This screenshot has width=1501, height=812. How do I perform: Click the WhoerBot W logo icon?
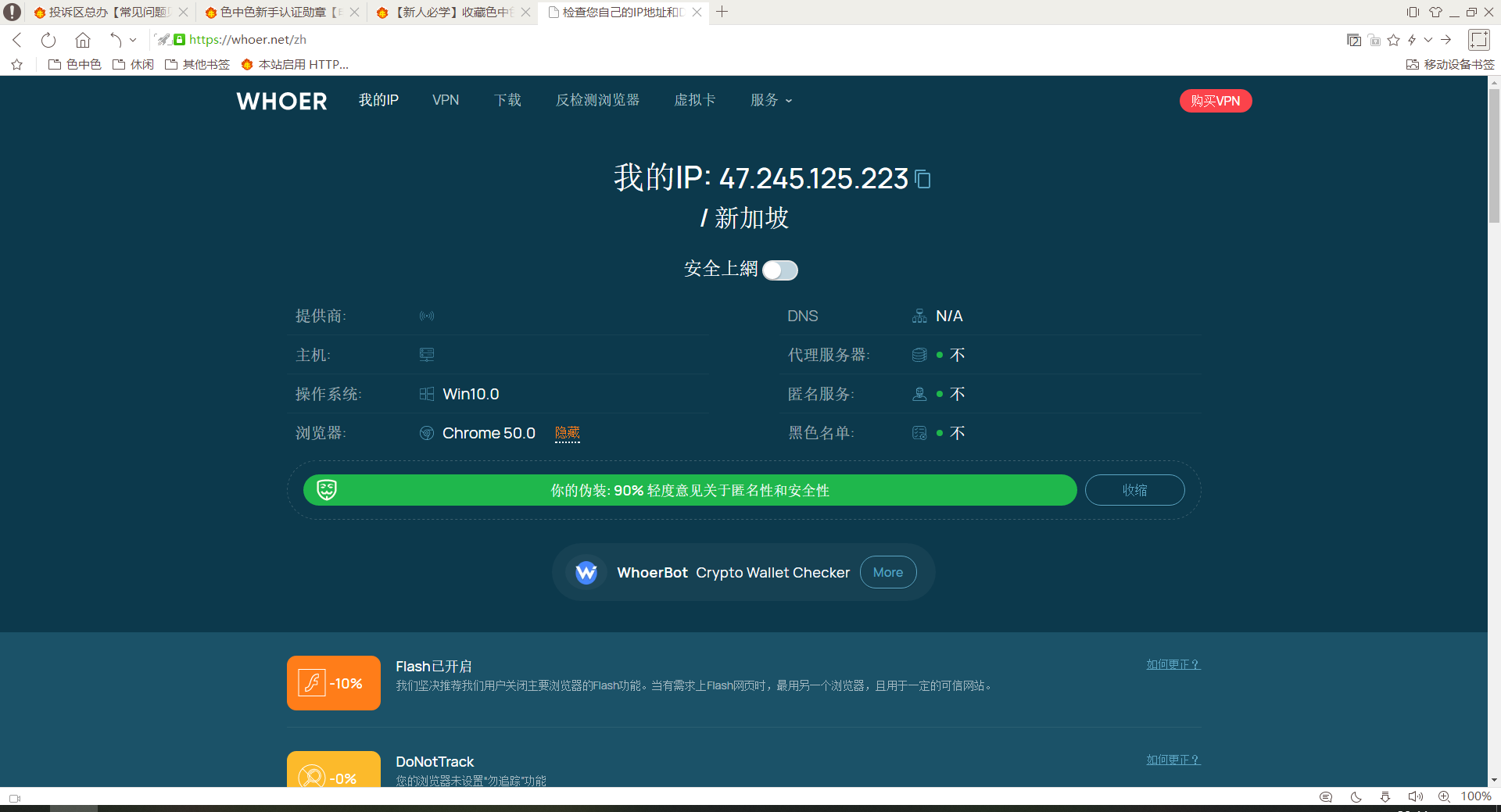586,572
